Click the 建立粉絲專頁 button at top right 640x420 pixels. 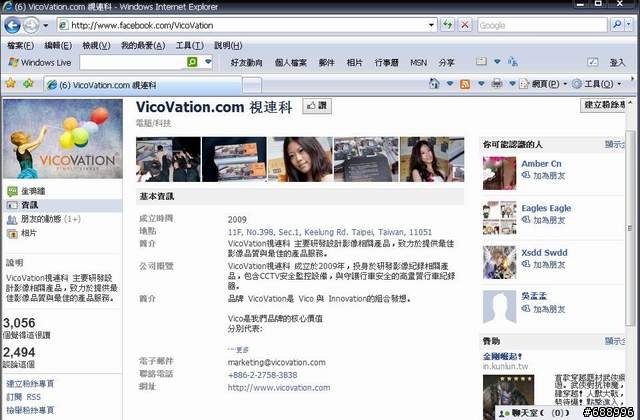click(x=603, y=105)
